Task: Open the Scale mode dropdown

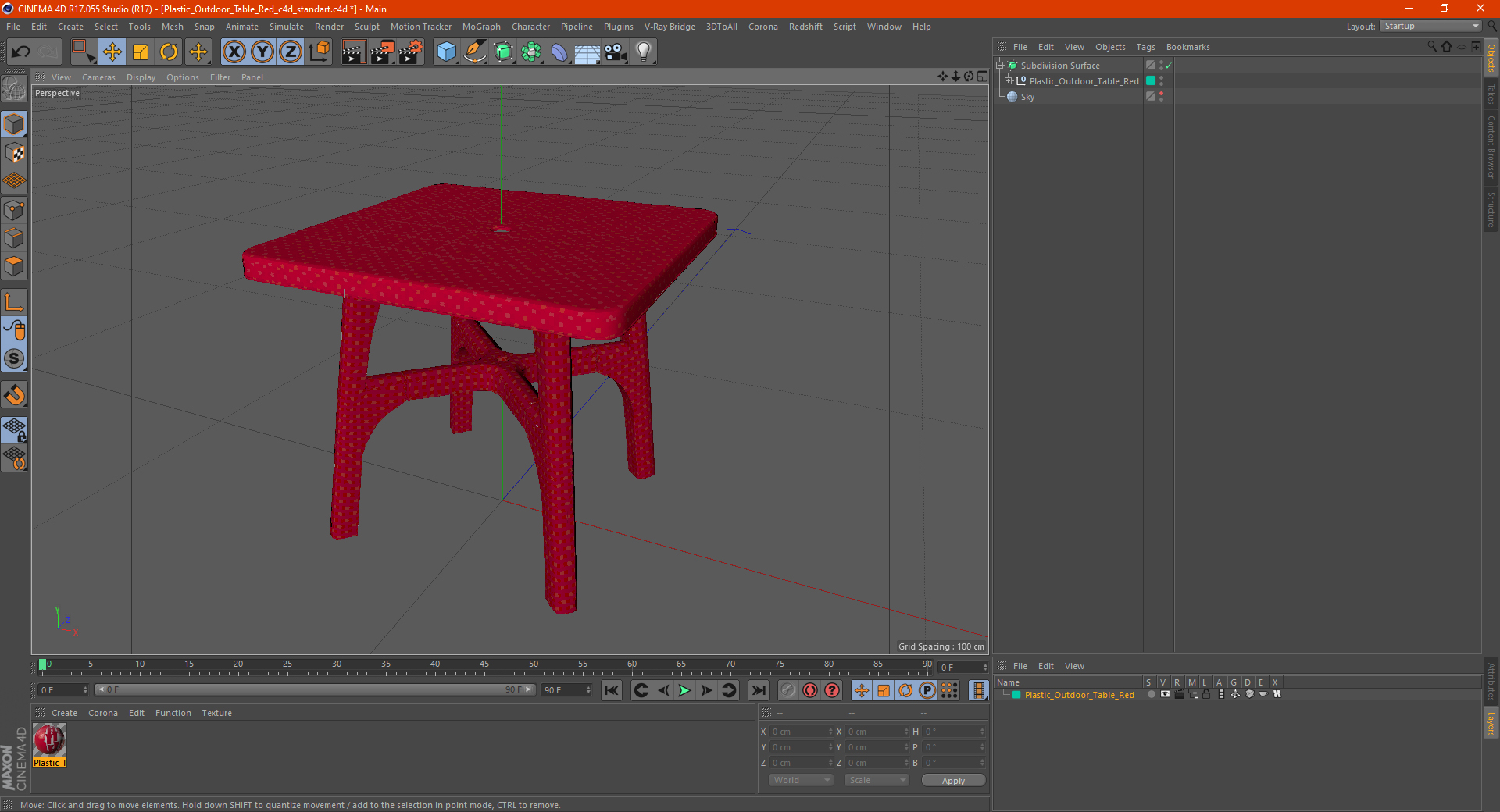Action: (x=877, y=780)
